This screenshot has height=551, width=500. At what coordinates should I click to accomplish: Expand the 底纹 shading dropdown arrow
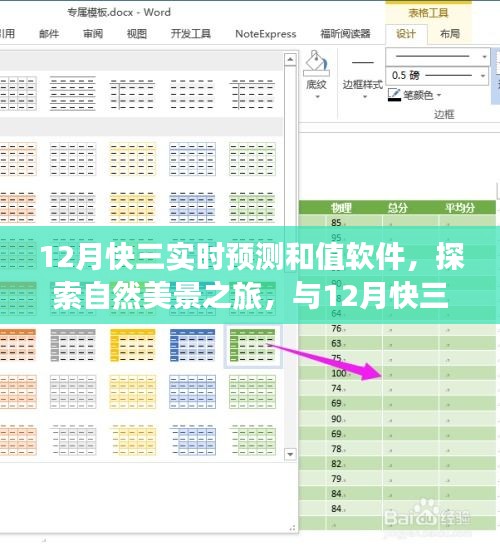point(317,97)
